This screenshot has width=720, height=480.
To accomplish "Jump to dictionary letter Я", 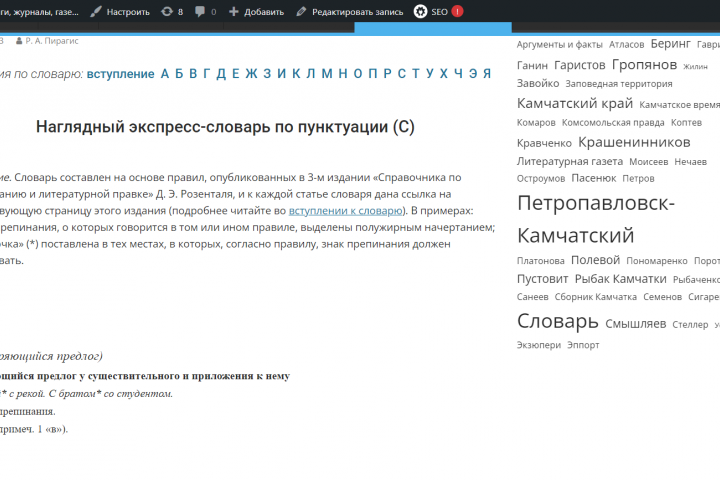I will tap(487, 73).
